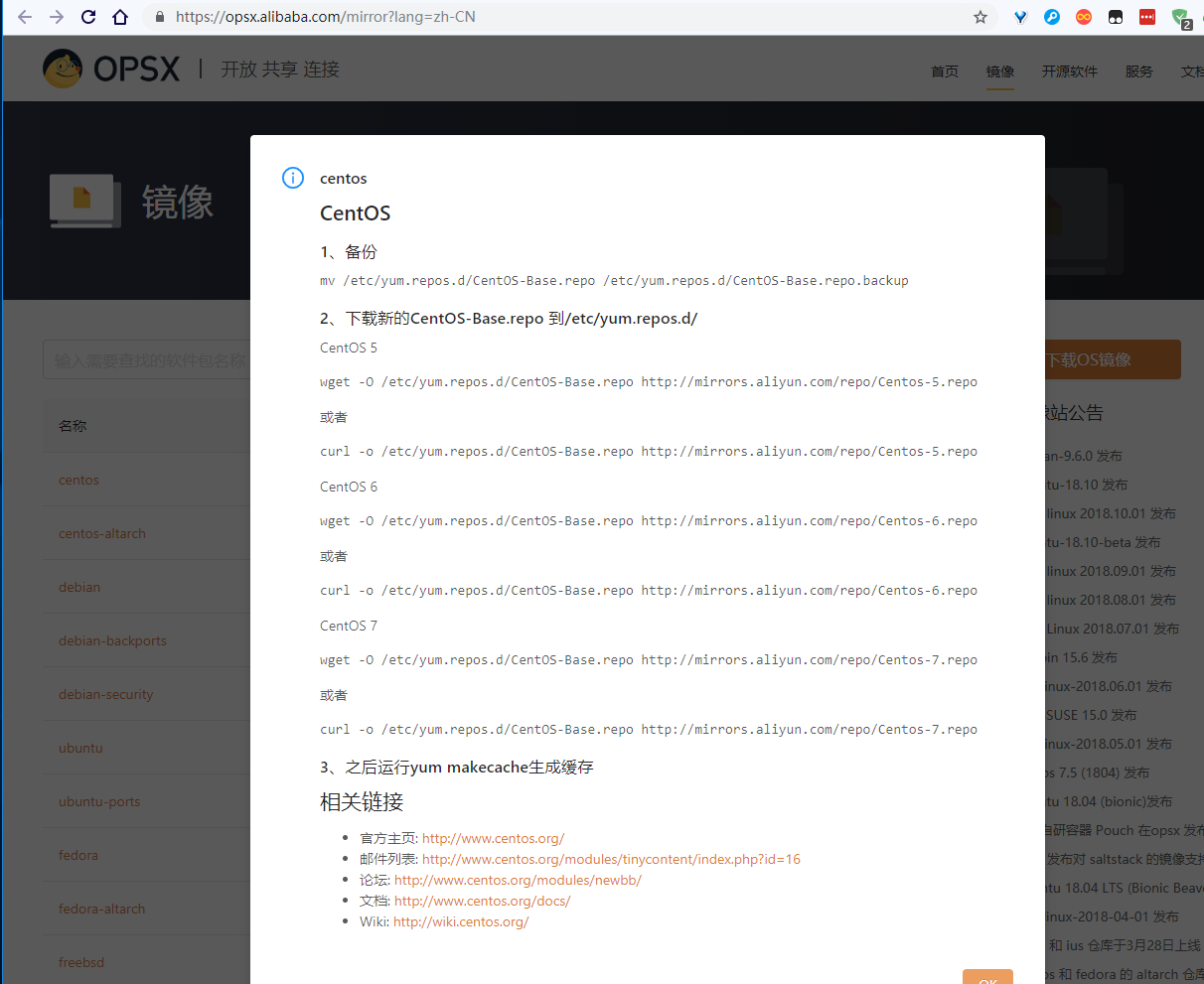Open 论坛 newbb link

(518, 880)
